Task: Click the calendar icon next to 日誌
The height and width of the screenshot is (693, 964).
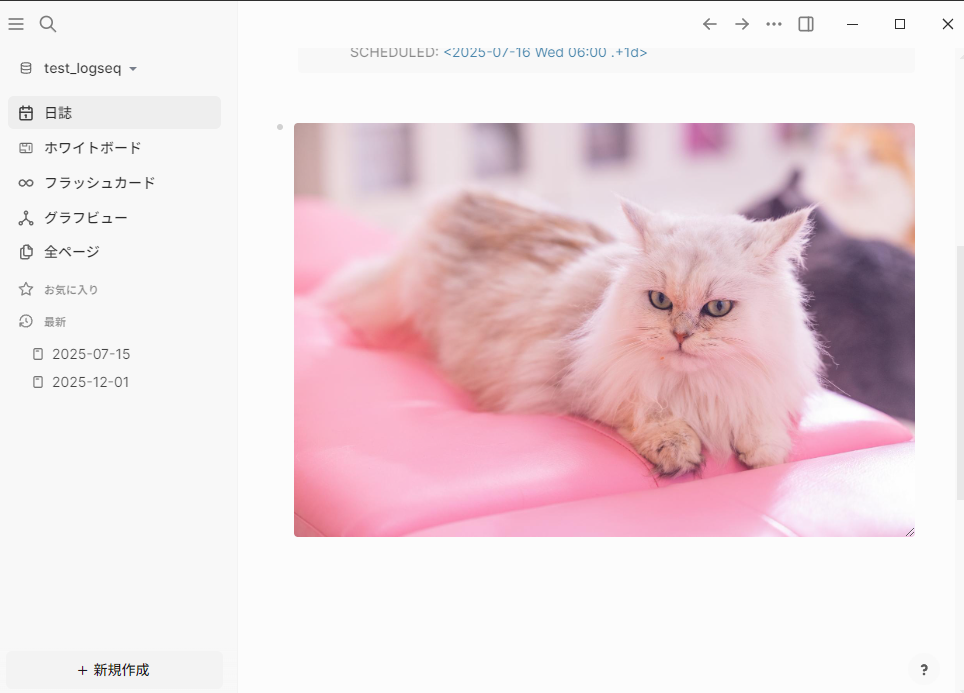Action: tap(26, 113)
